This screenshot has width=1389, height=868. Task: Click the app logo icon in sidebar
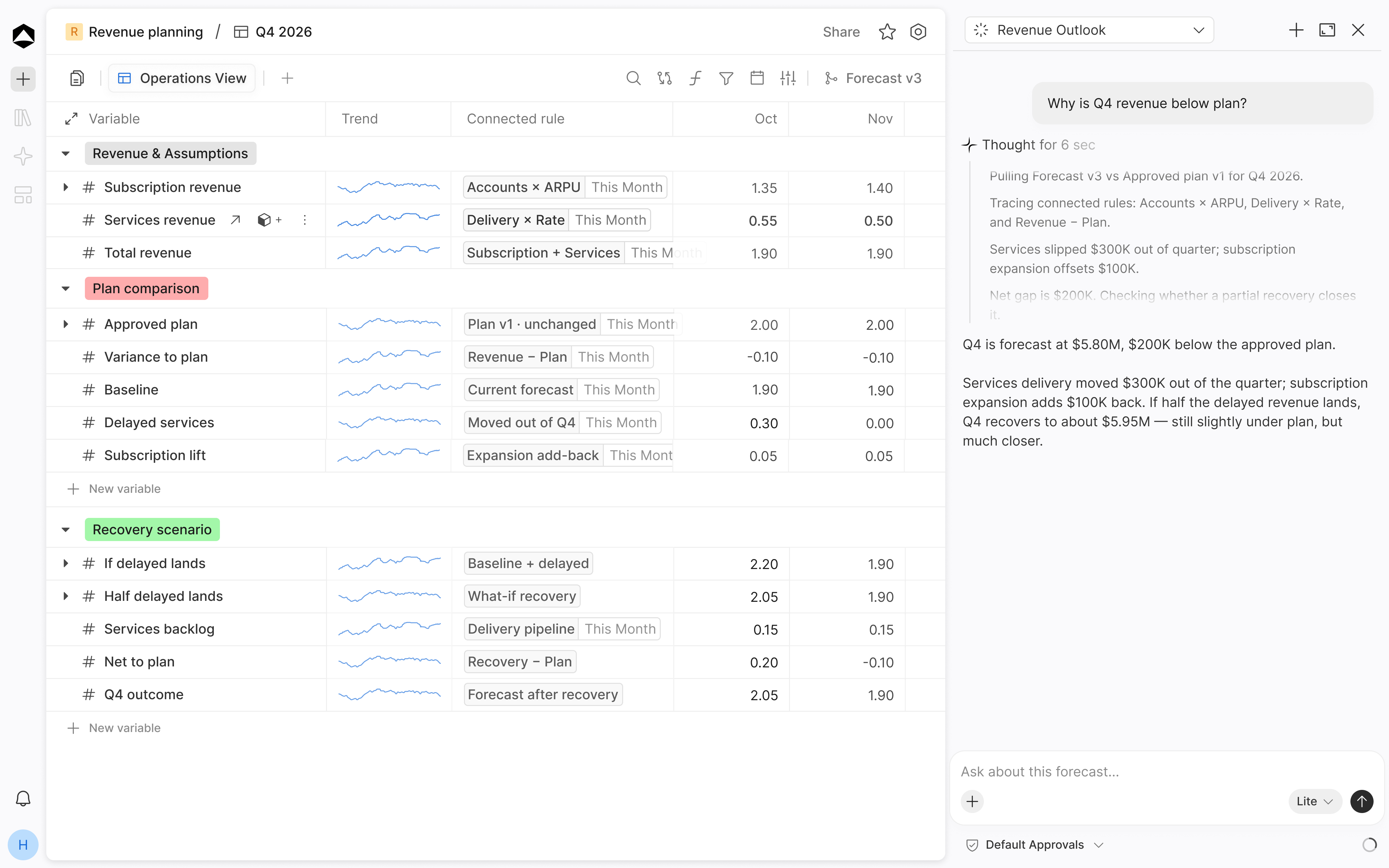[23, 36]
